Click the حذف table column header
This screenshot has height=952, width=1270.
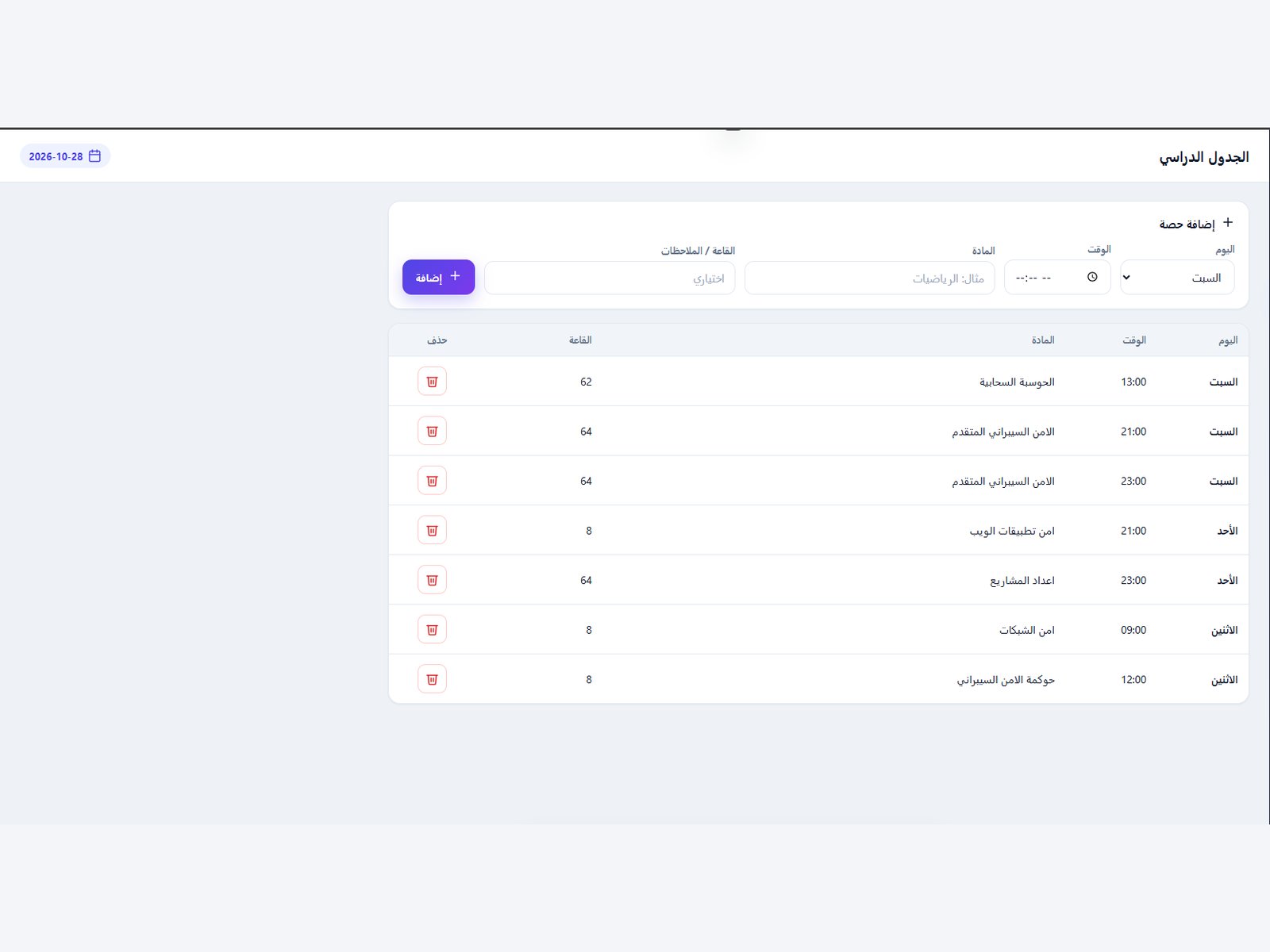pyautogui.click(x=437, y=340)
